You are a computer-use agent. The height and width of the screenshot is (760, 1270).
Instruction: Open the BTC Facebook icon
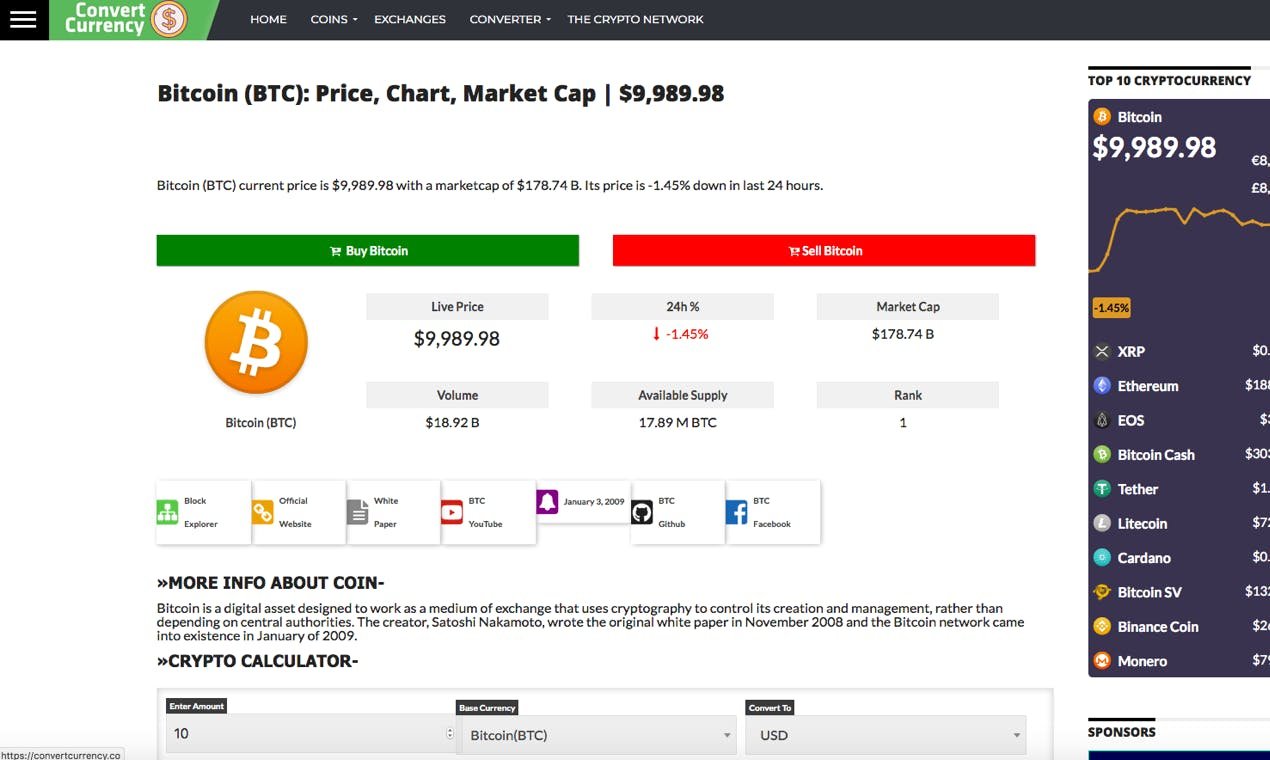point(737,513)
